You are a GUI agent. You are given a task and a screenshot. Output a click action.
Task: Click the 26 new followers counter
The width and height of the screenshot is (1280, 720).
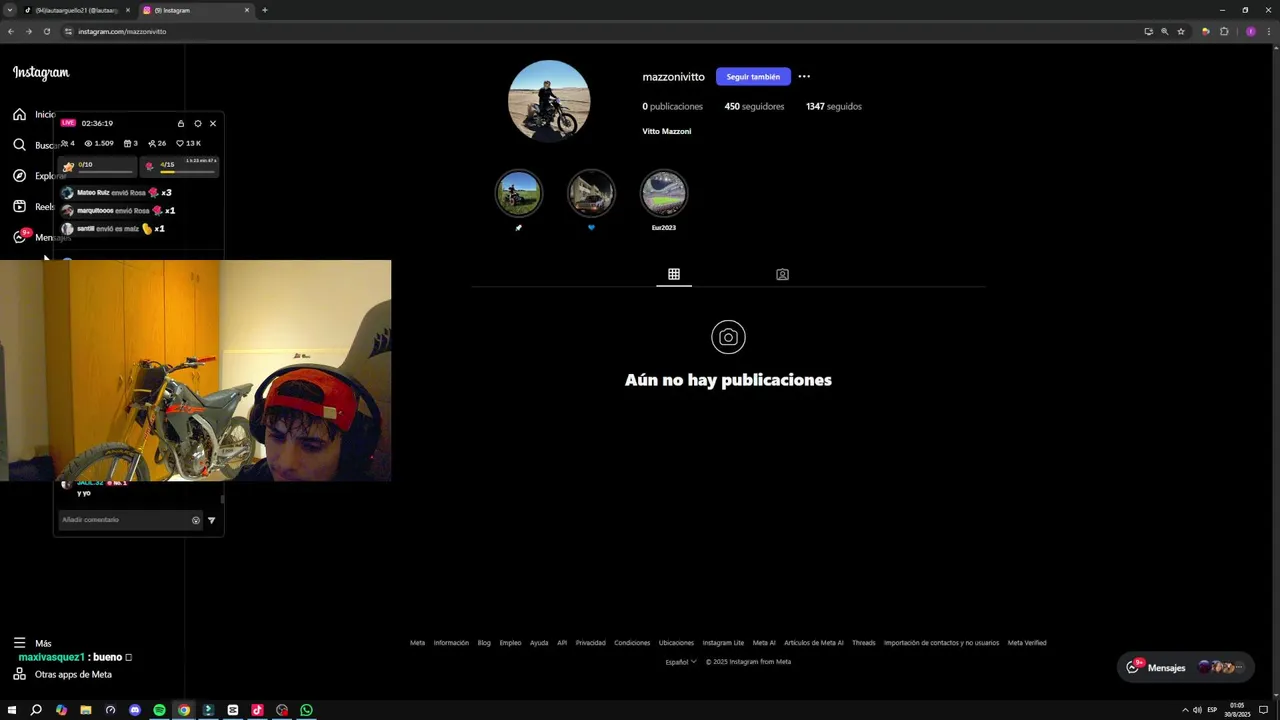click(157, 143)
